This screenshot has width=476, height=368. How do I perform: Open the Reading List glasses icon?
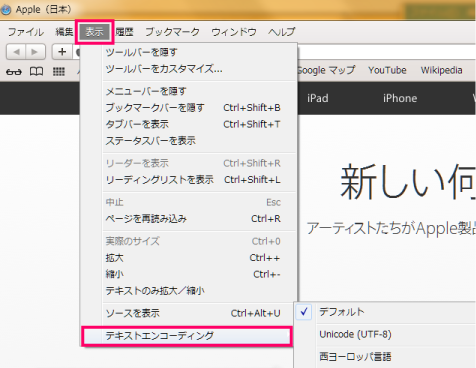(14, 71)
